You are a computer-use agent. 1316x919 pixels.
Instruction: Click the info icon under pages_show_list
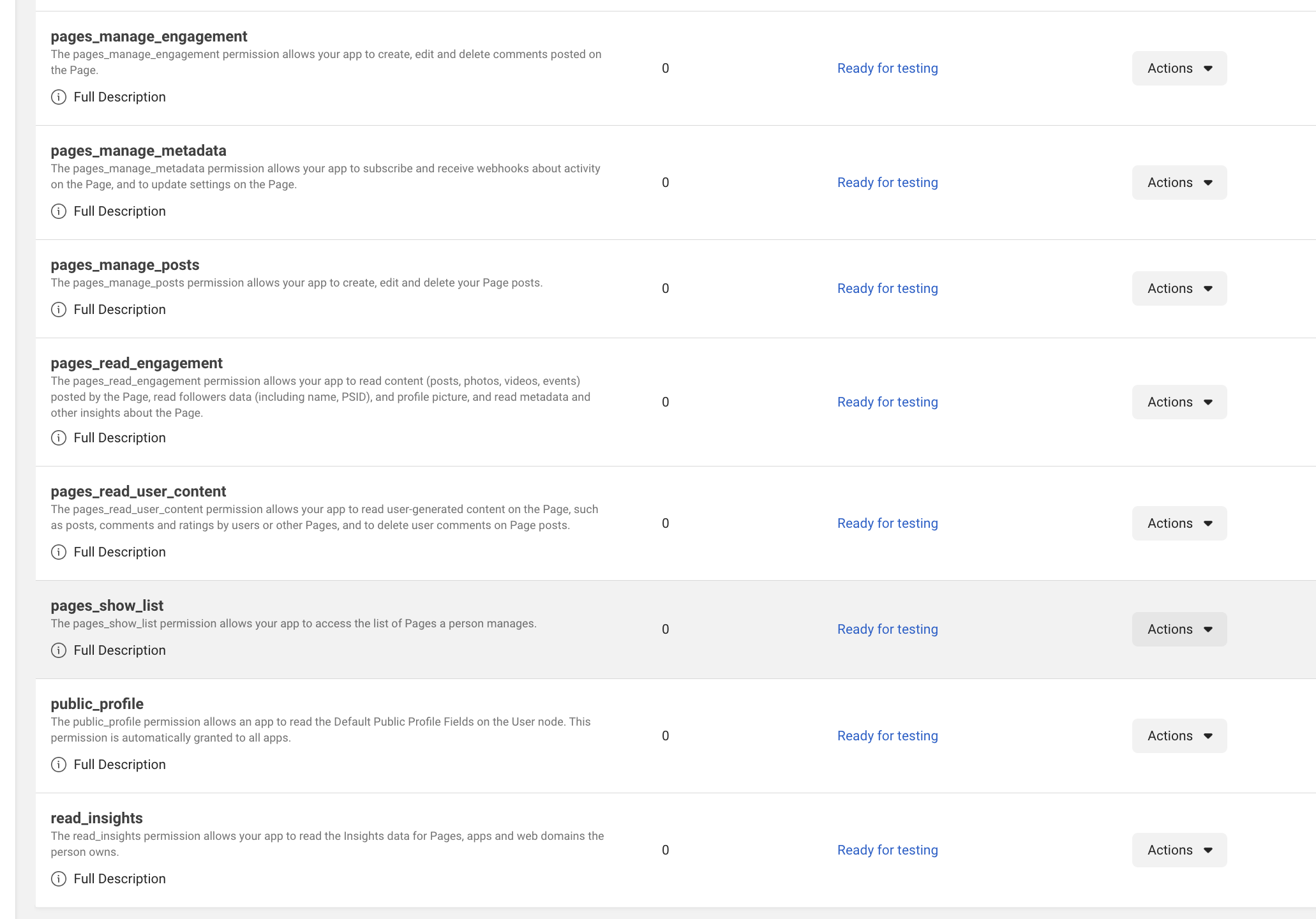coord(59,650)
